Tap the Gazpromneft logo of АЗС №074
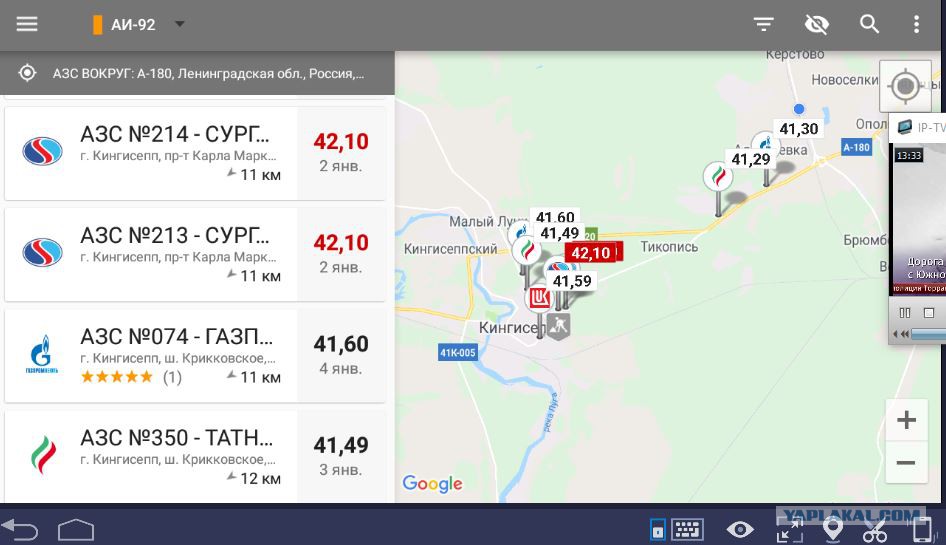 point(42,354)
